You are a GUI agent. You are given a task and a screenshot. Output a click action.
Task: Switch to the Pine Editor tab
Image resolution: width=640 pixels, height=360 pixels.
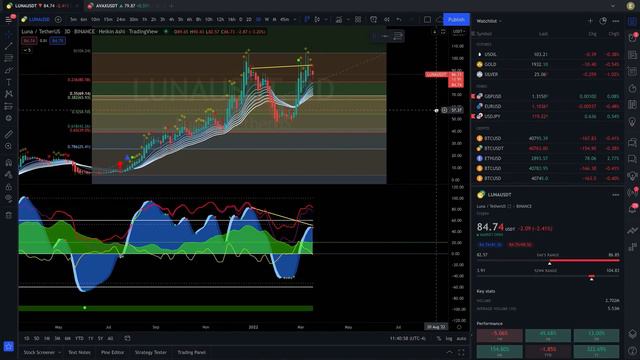pos(113,352)
